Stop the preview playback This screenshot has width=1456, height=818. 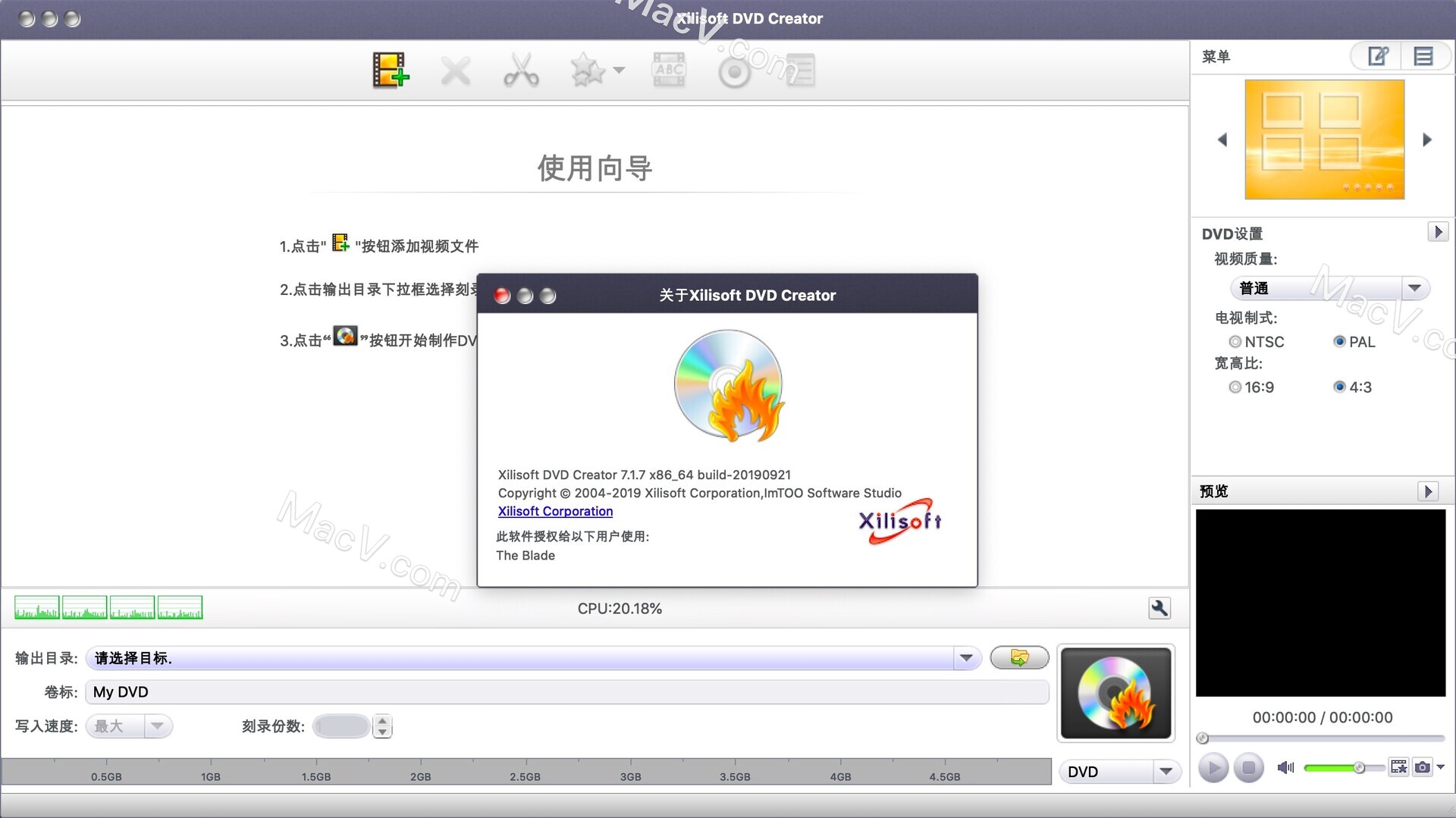click(x=1248, y=768)
